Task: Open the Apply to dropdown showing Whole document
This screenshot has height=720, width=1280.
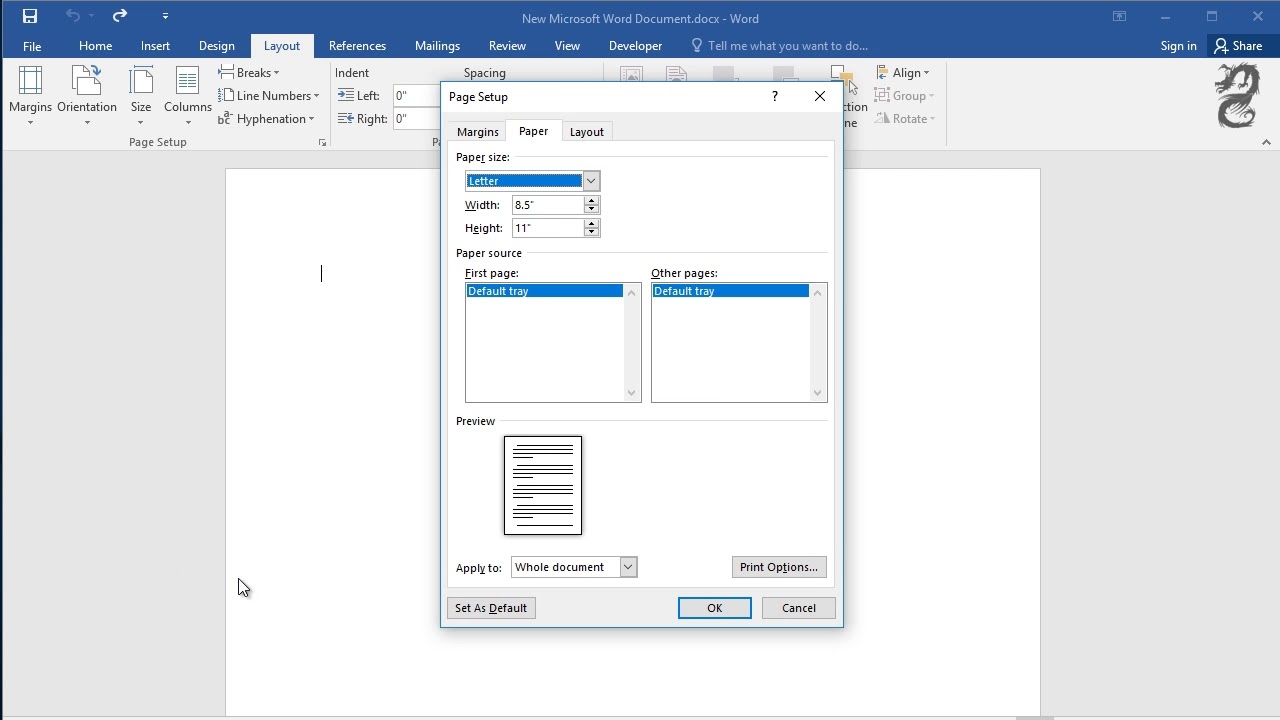Action: [628, 567]
